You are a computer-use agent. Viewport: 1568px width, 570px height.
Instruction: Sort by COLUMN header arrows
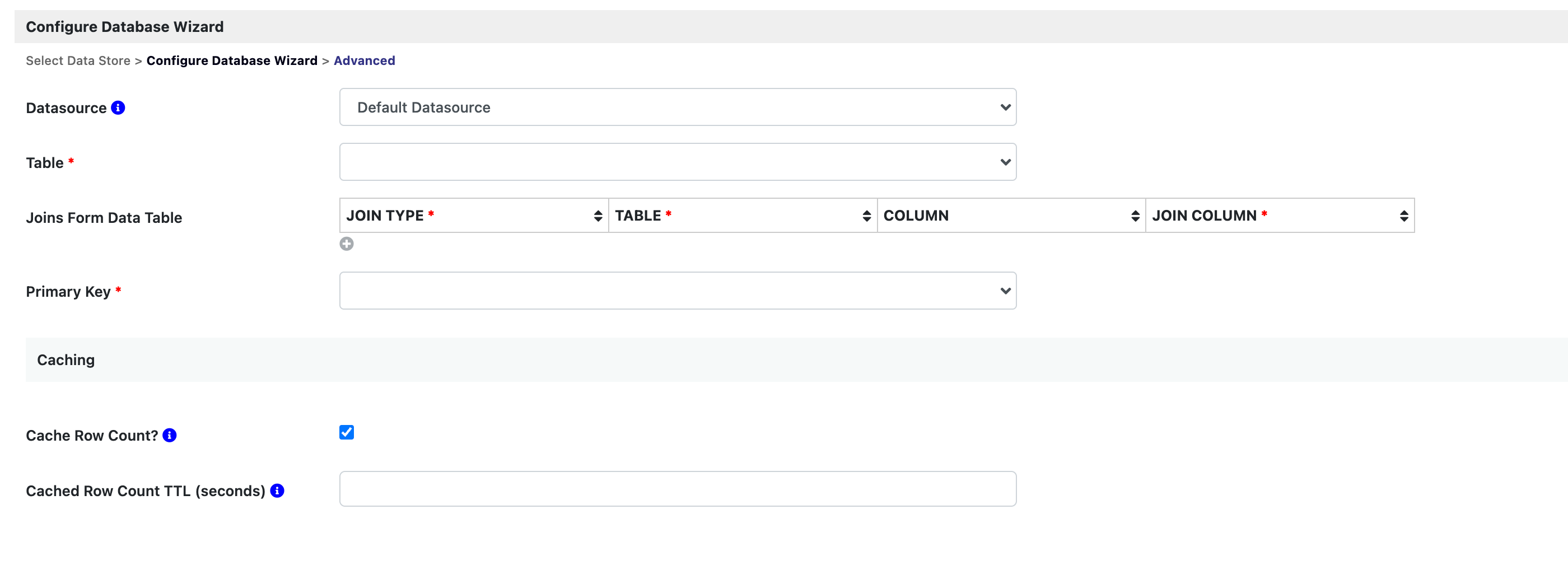pyautogui.click(x=1135, y=216)
